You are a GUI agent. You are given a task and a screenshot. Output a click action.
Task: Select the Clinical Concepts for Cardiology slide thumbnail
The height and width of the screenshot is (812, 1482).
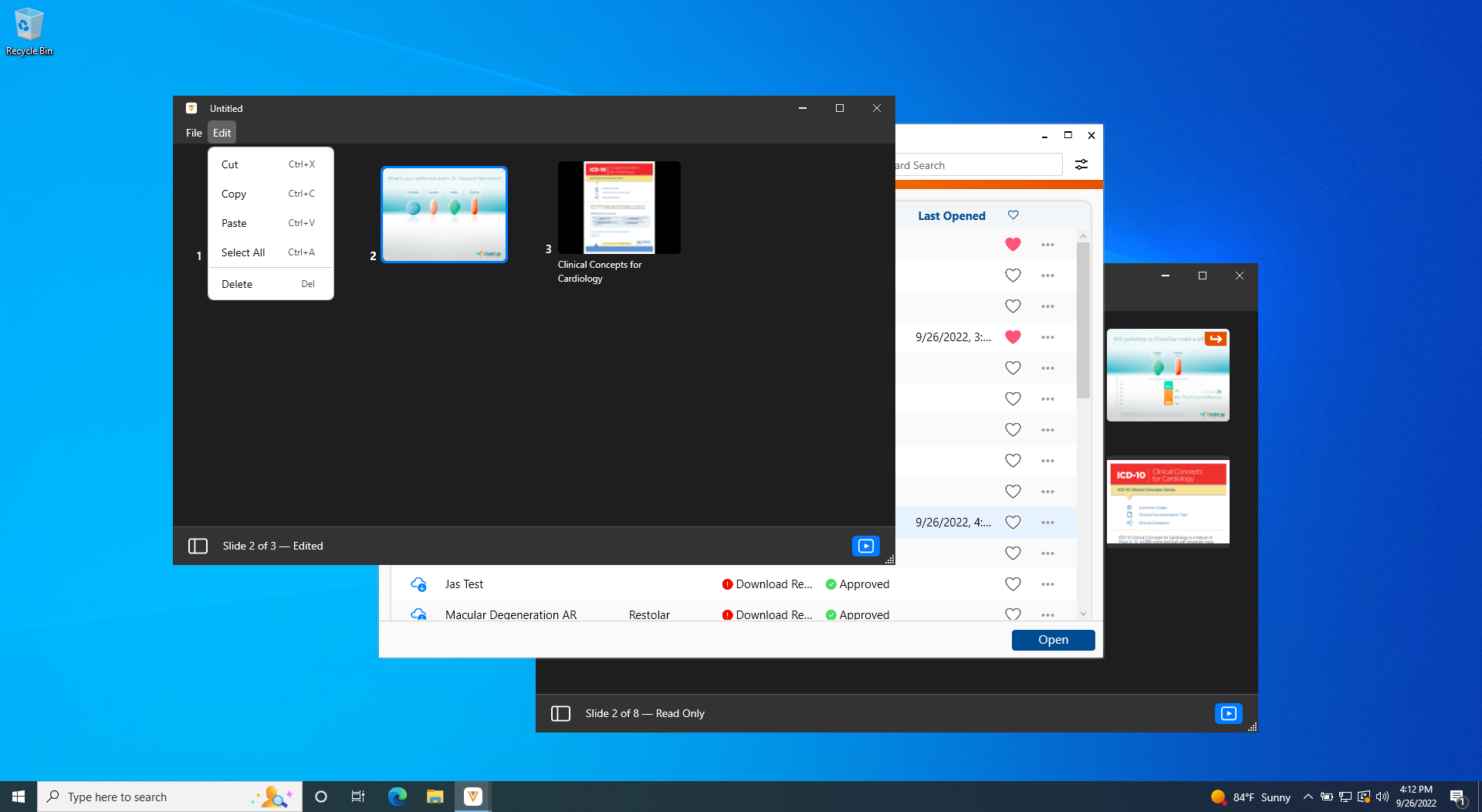619,208
